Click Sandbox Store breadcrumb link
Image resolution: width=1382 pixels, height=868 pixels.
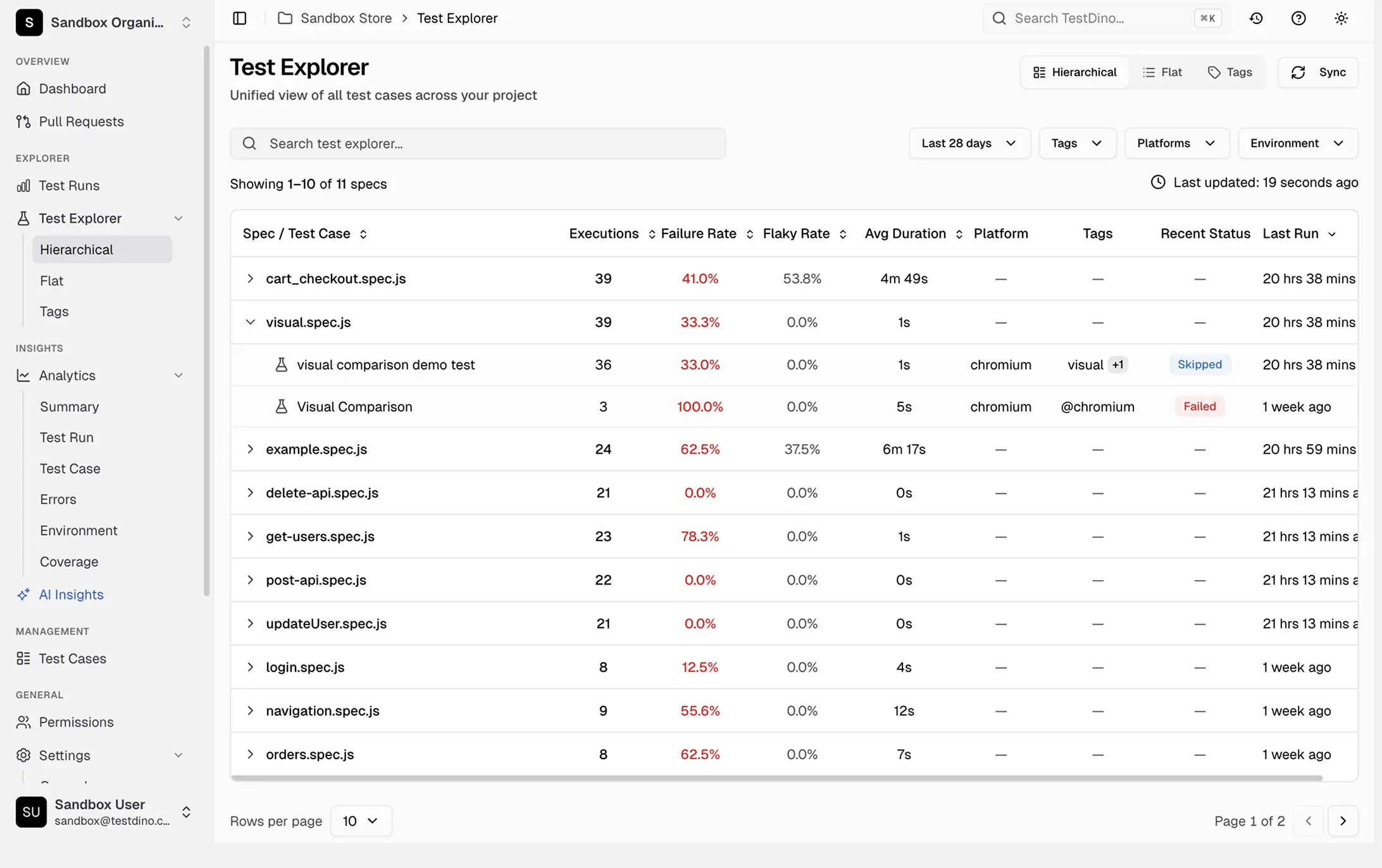345,18
